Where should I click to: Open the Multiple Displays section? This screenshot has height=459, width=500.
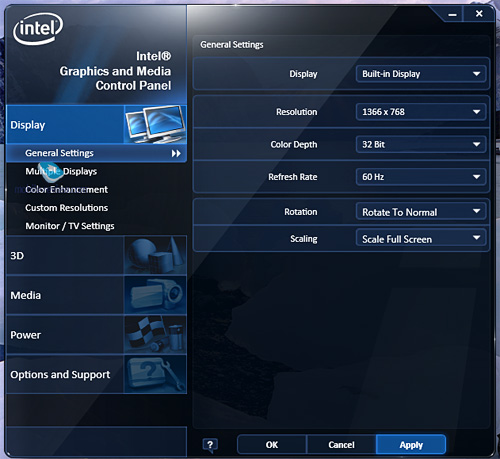61,171
